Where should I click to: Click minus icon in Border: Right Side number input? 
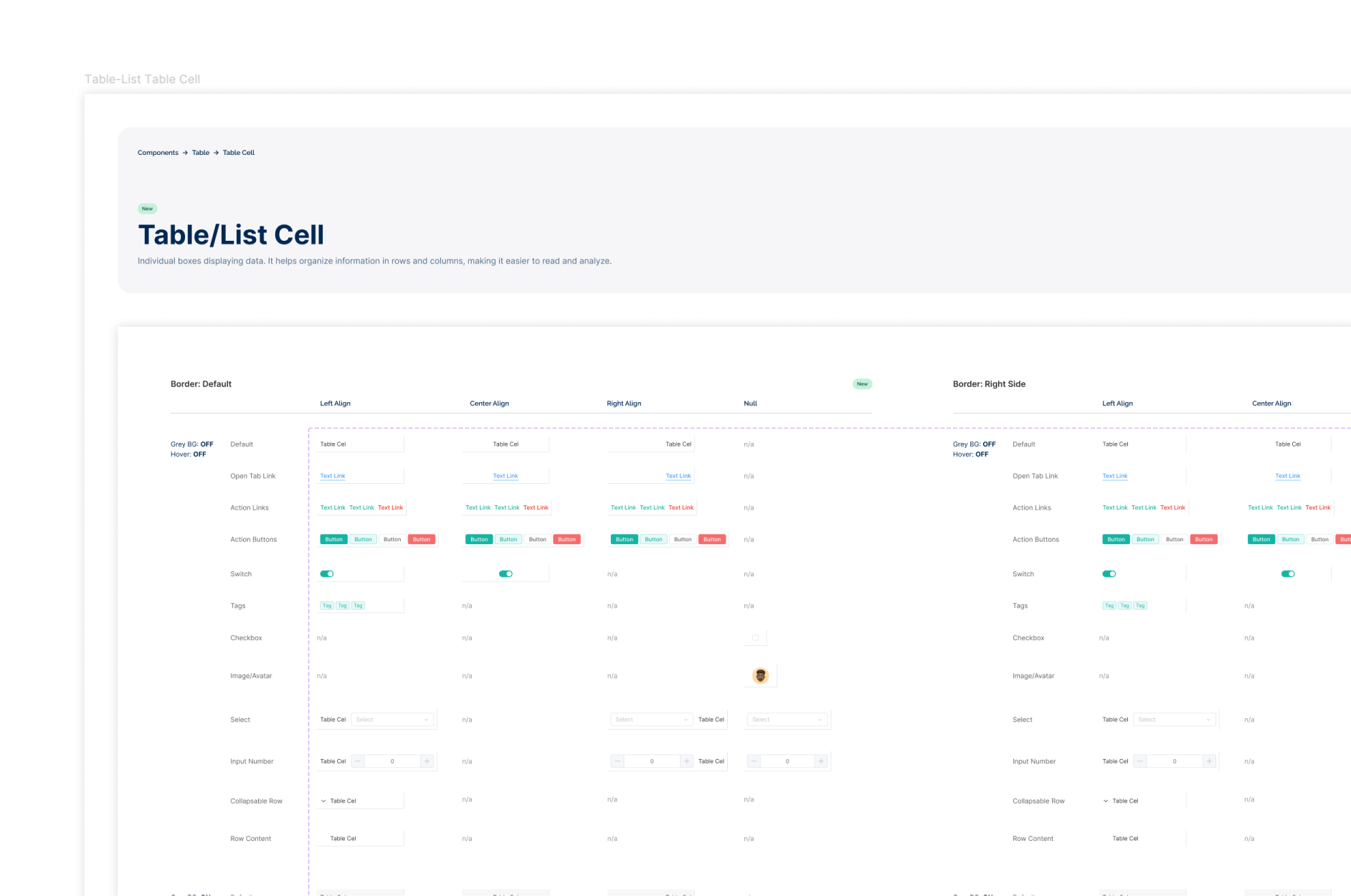pyautogui.click(x=1140, y=761)
